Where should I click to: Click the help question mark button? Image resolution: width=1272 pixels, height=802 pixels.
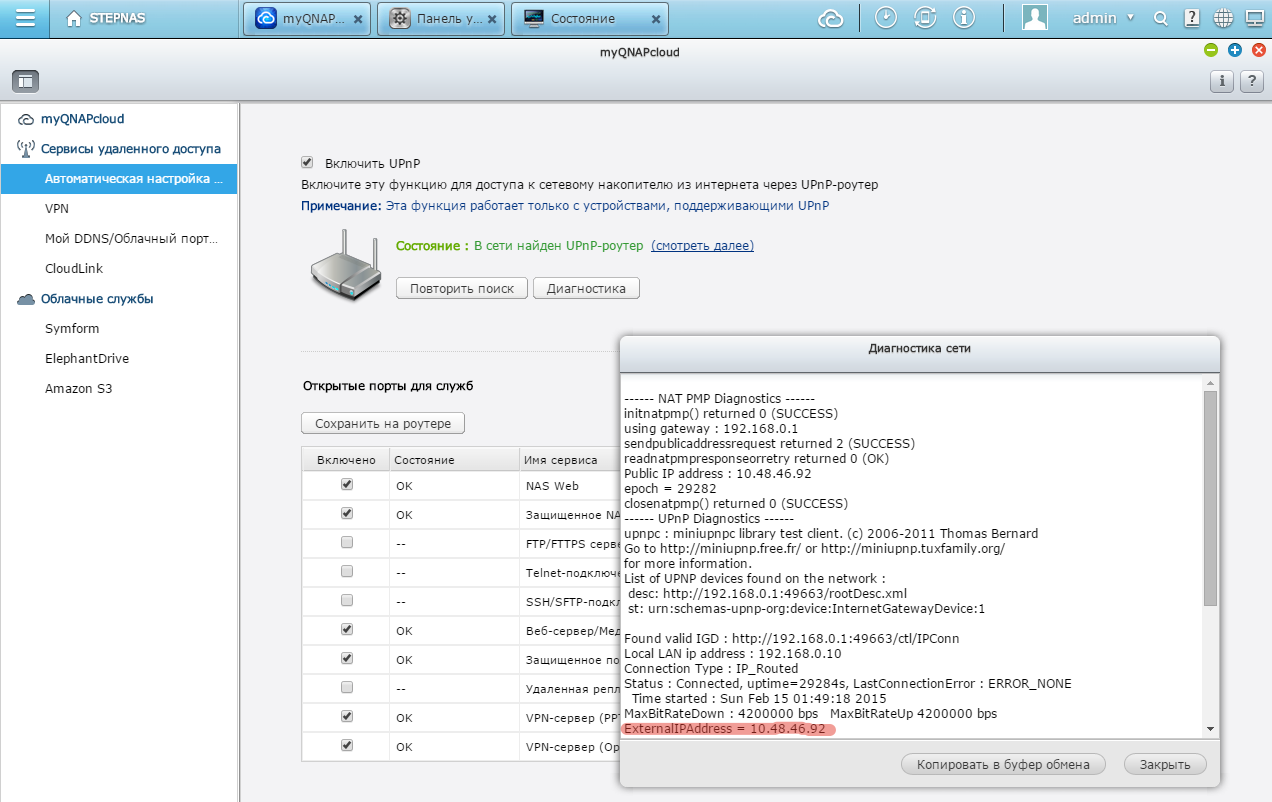(1250, 82)
